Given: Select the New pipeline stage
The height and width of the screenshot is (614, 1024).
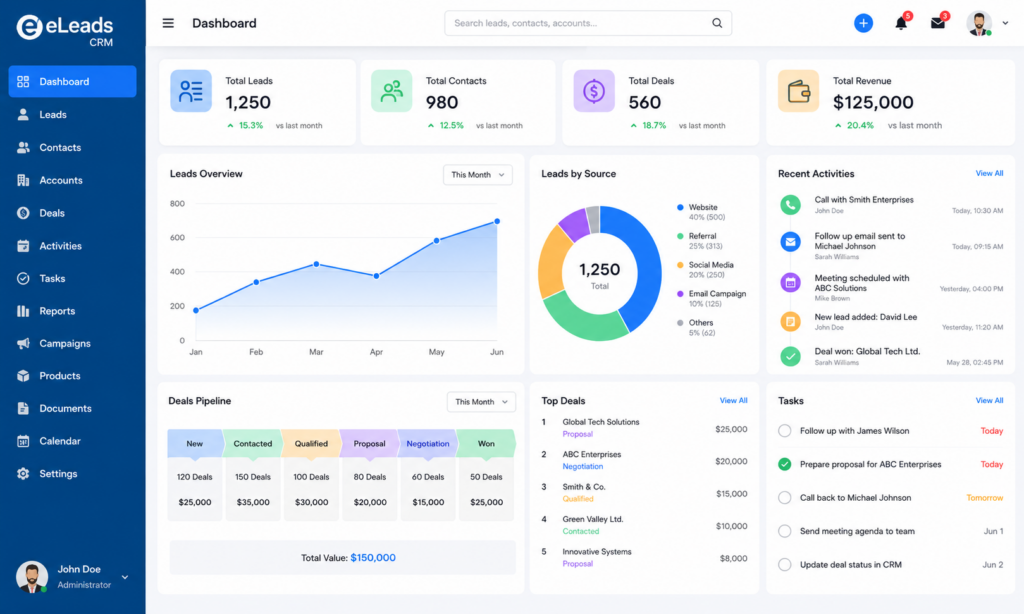Looking at the screenshot, I should (x=195, y=444).
